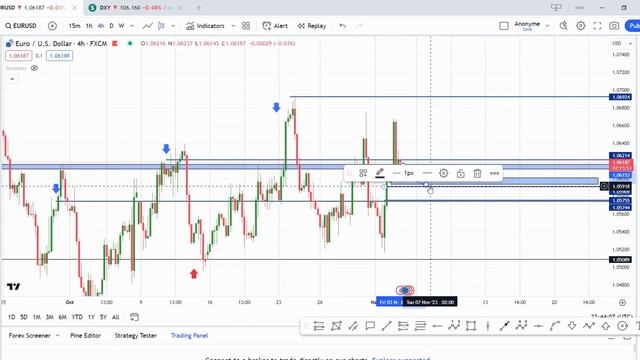
Task: Open the Pine Editor tab
Action: [85, 336]
